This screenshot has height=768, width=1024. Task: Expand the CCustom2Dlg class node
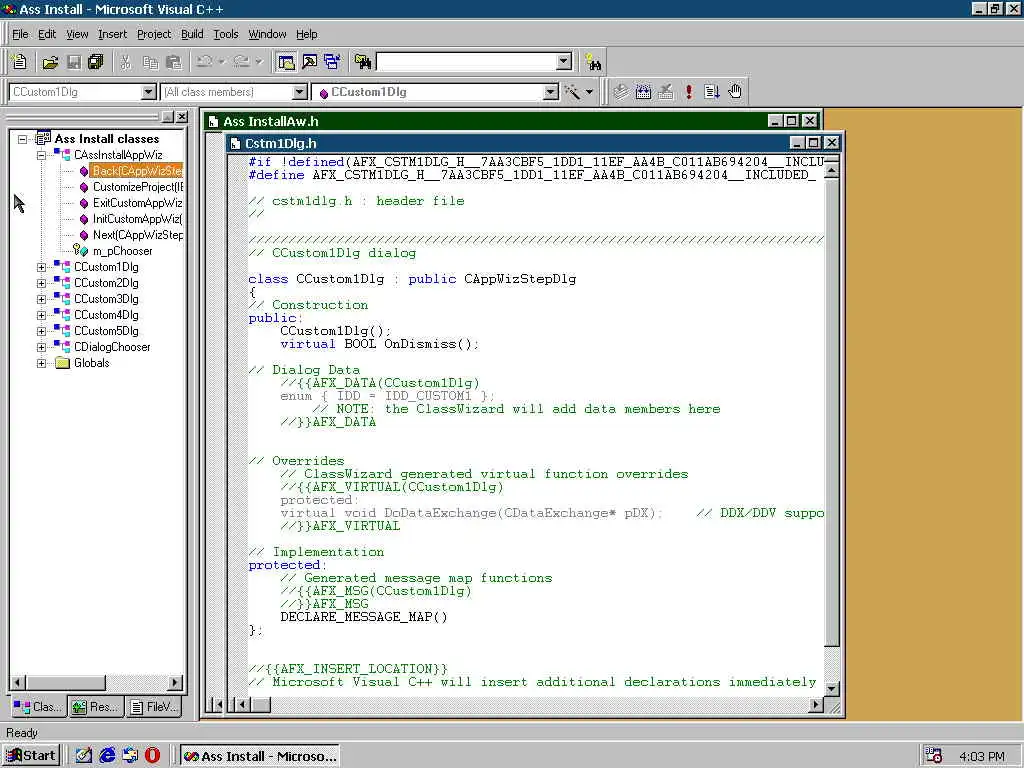click(x=42, y=283)
